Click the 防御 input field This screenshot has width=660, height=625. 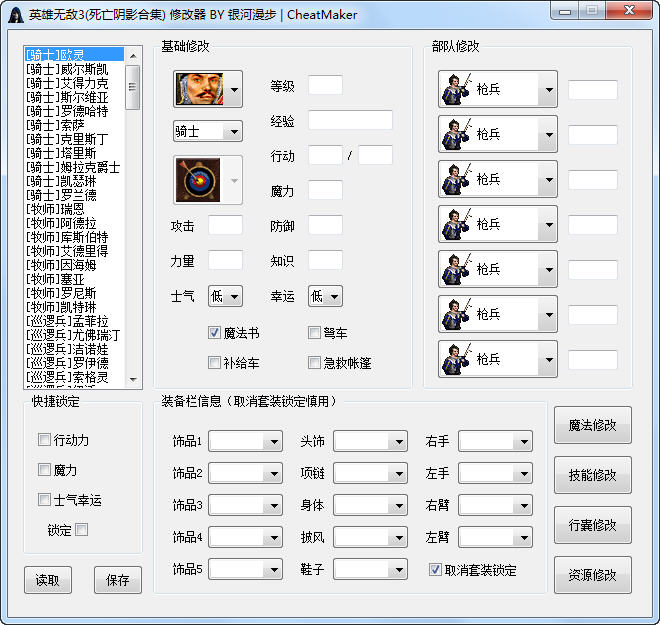(325, 225)
